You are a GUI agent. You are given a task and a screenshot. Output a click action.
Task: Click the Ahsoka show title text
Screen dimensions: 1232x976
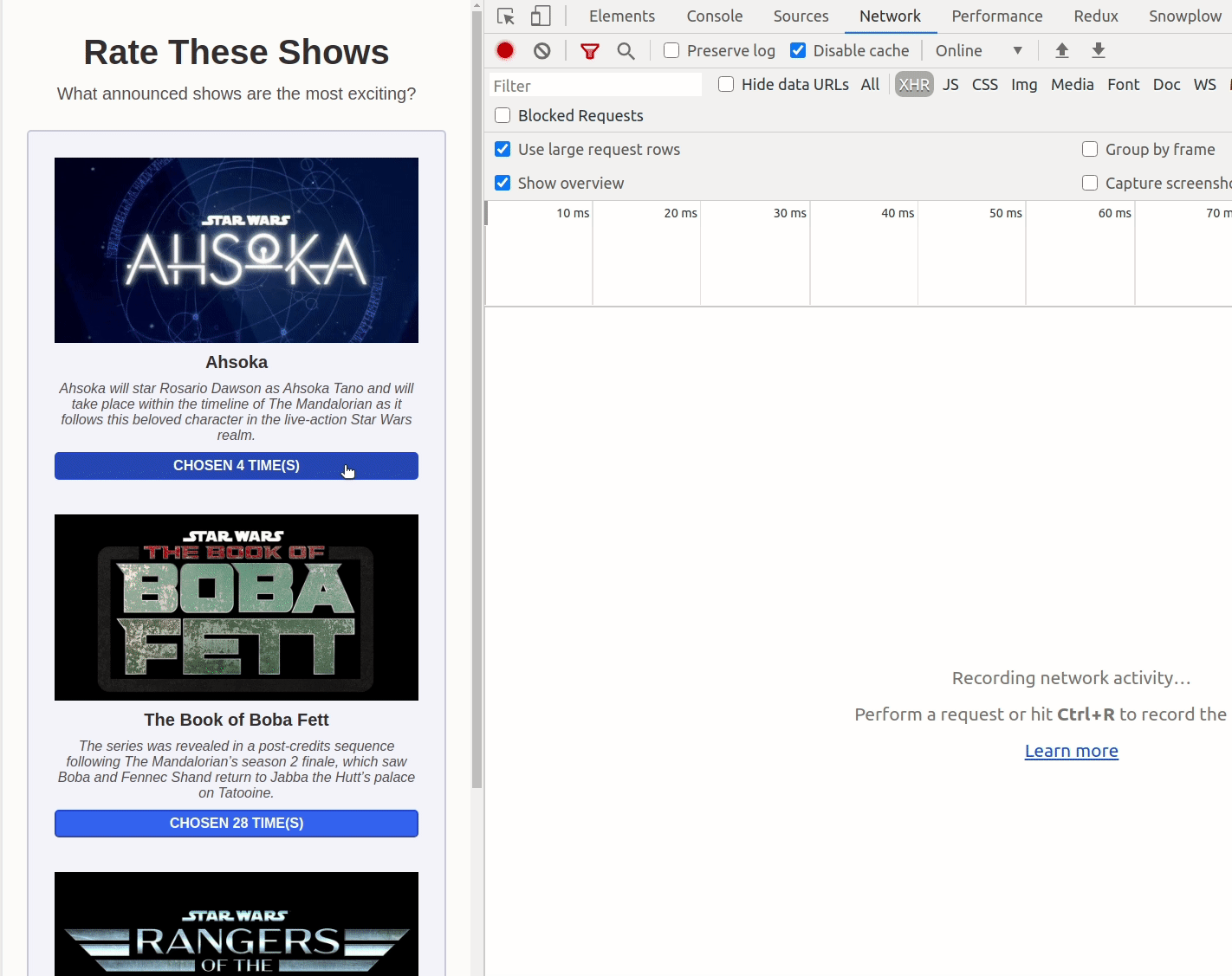[237, 362]
